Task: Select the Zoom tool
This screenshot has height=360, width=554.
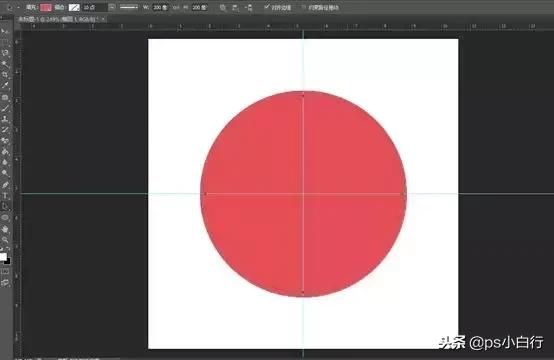Action: tap(5, 240)
